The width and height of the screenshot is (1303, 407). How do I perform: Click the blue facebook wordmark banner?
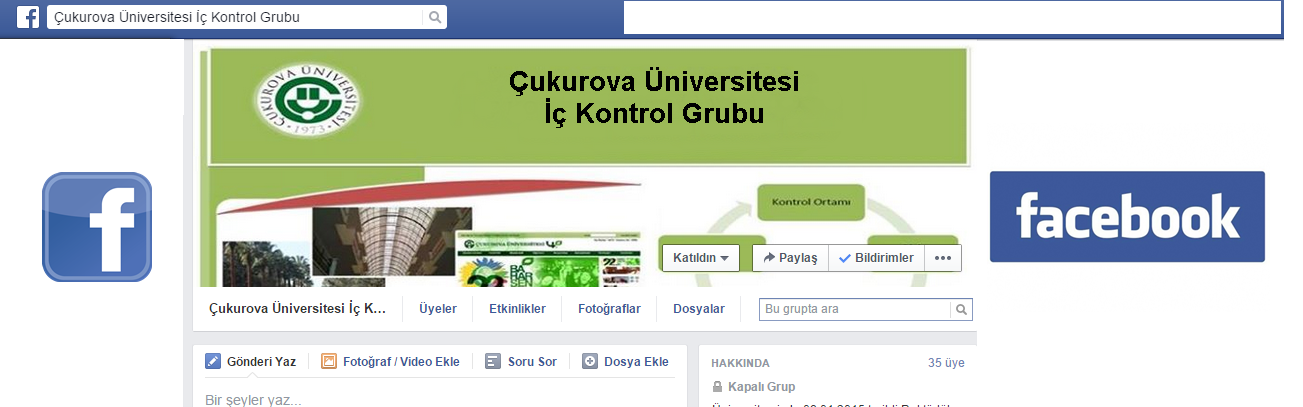(1127, 216)
